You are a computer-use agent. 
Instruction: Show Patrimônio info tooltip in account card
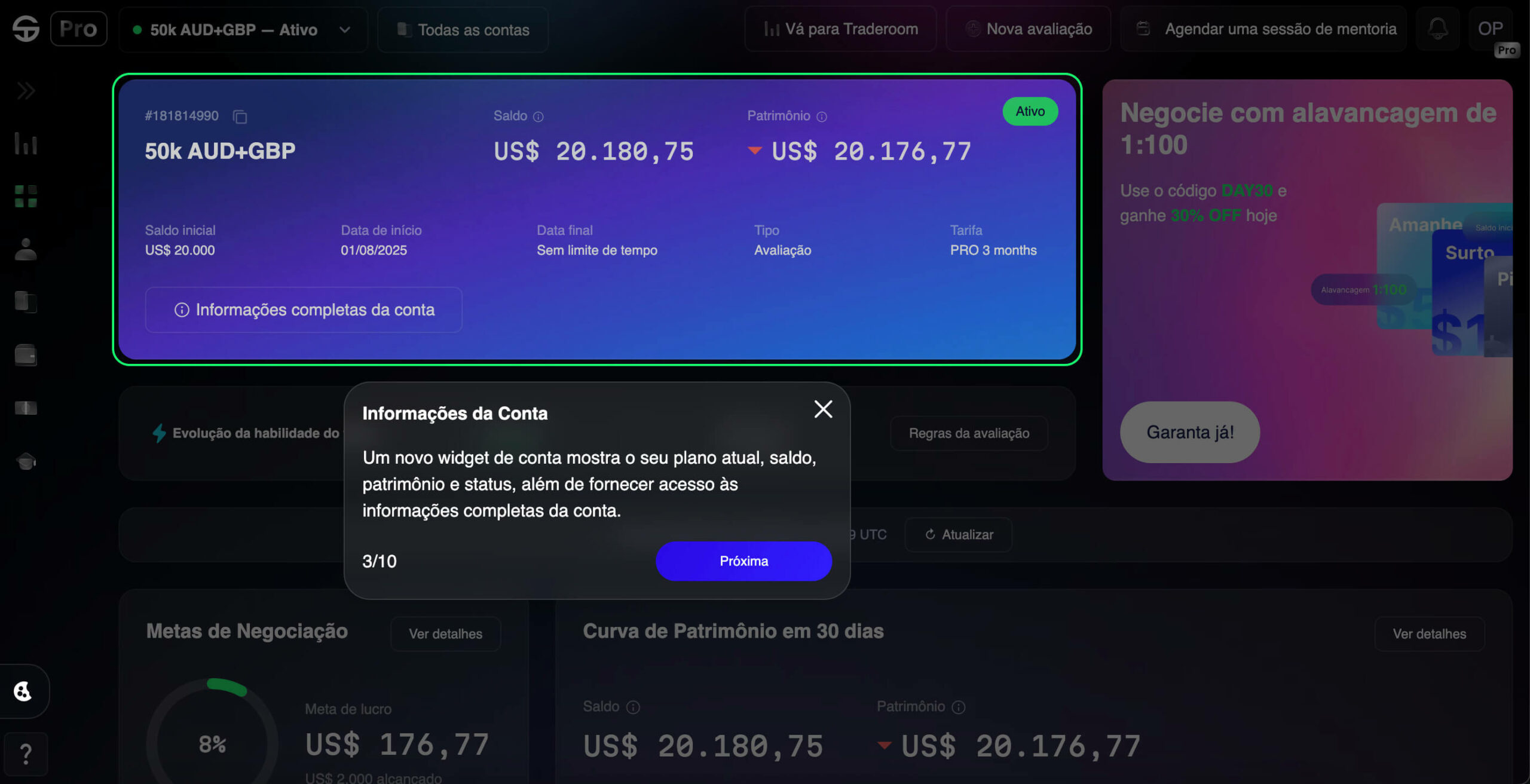click(x=822, y=117)
